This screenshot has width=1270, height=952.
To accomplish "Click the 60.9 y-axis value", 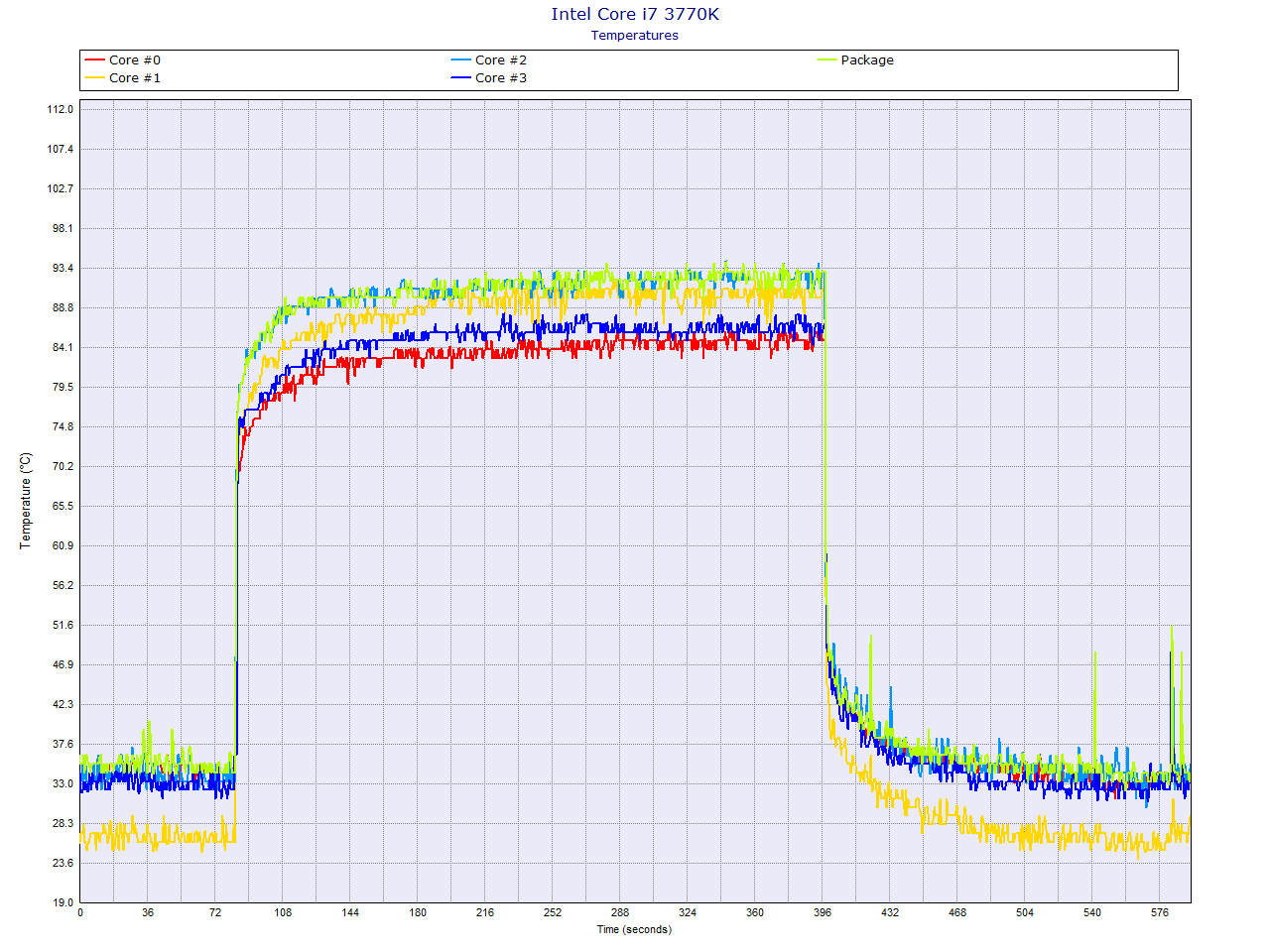I will [63, 545].
